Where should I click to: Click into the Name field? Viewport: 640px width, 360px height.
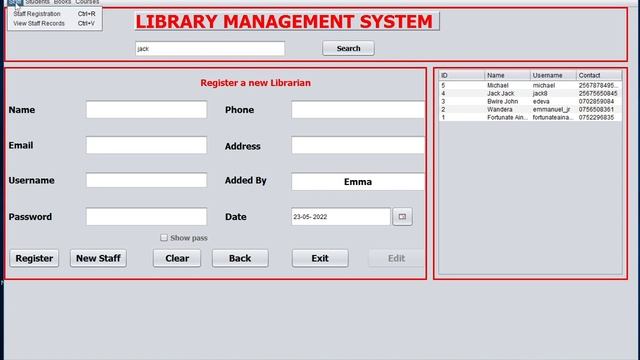tap(147, 110)
